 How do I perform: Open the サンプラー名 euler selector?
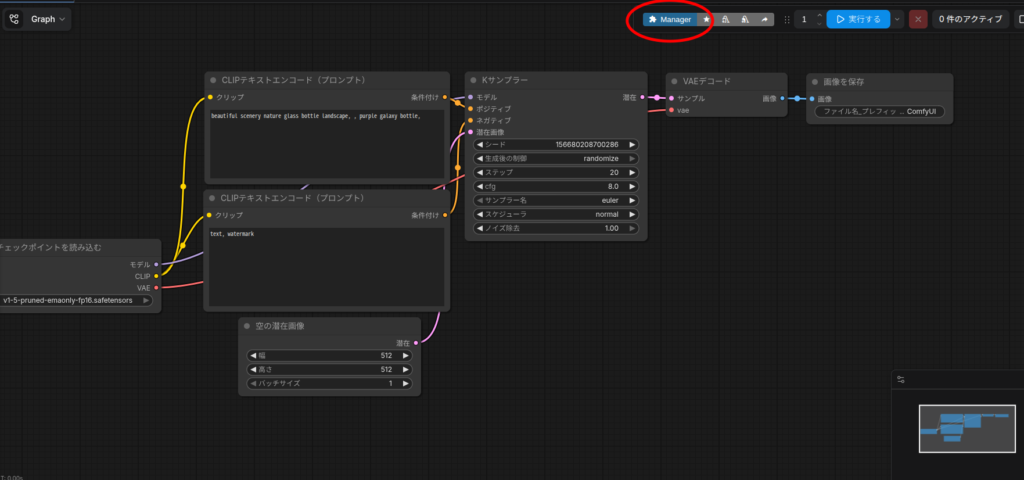[556, 200]
